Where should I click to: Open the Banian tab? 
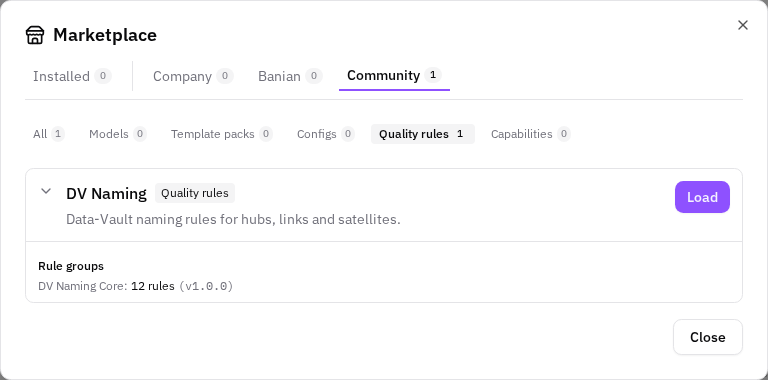point(290,76)
